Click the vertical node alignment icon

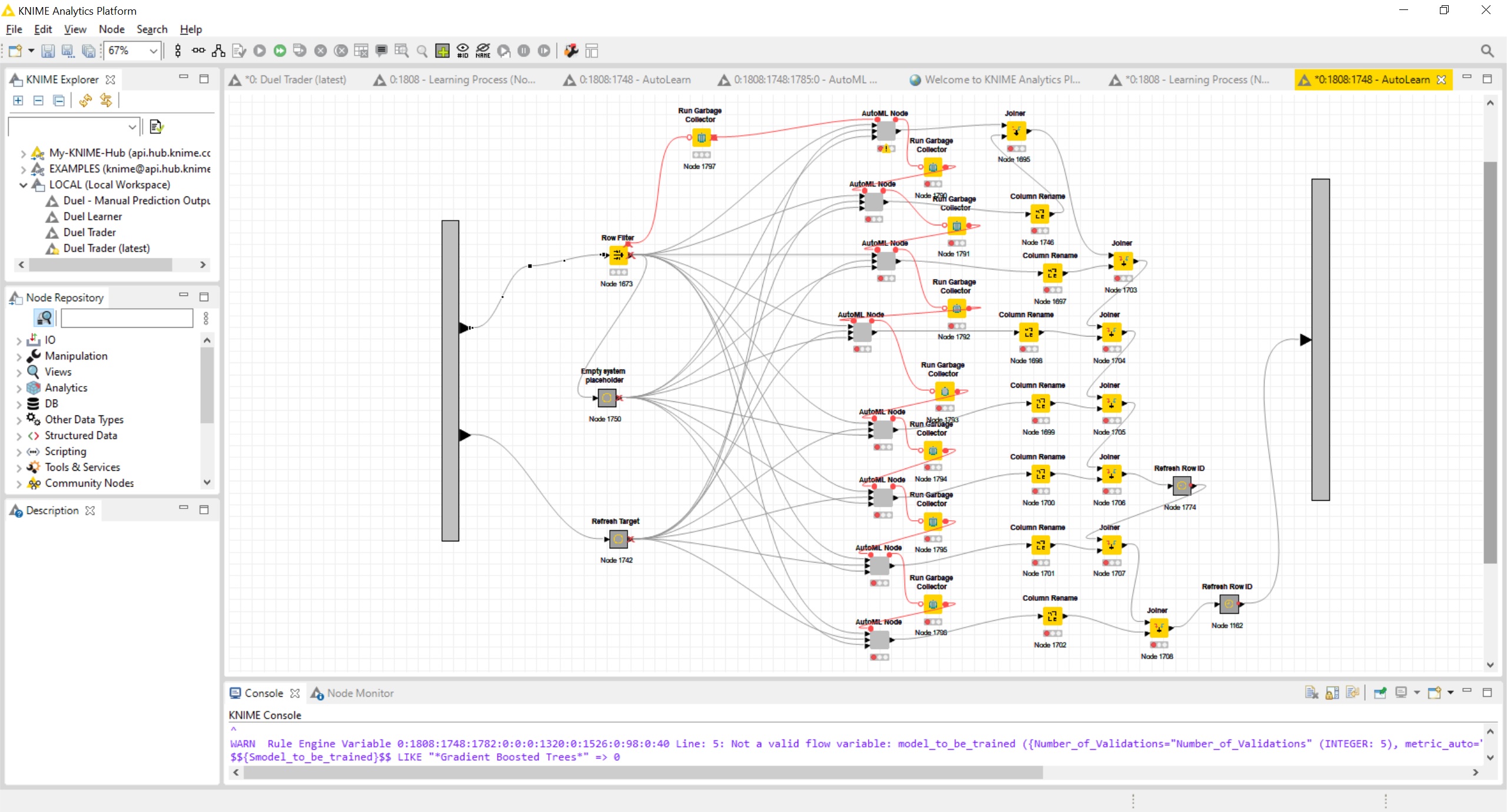pos(178,51)
